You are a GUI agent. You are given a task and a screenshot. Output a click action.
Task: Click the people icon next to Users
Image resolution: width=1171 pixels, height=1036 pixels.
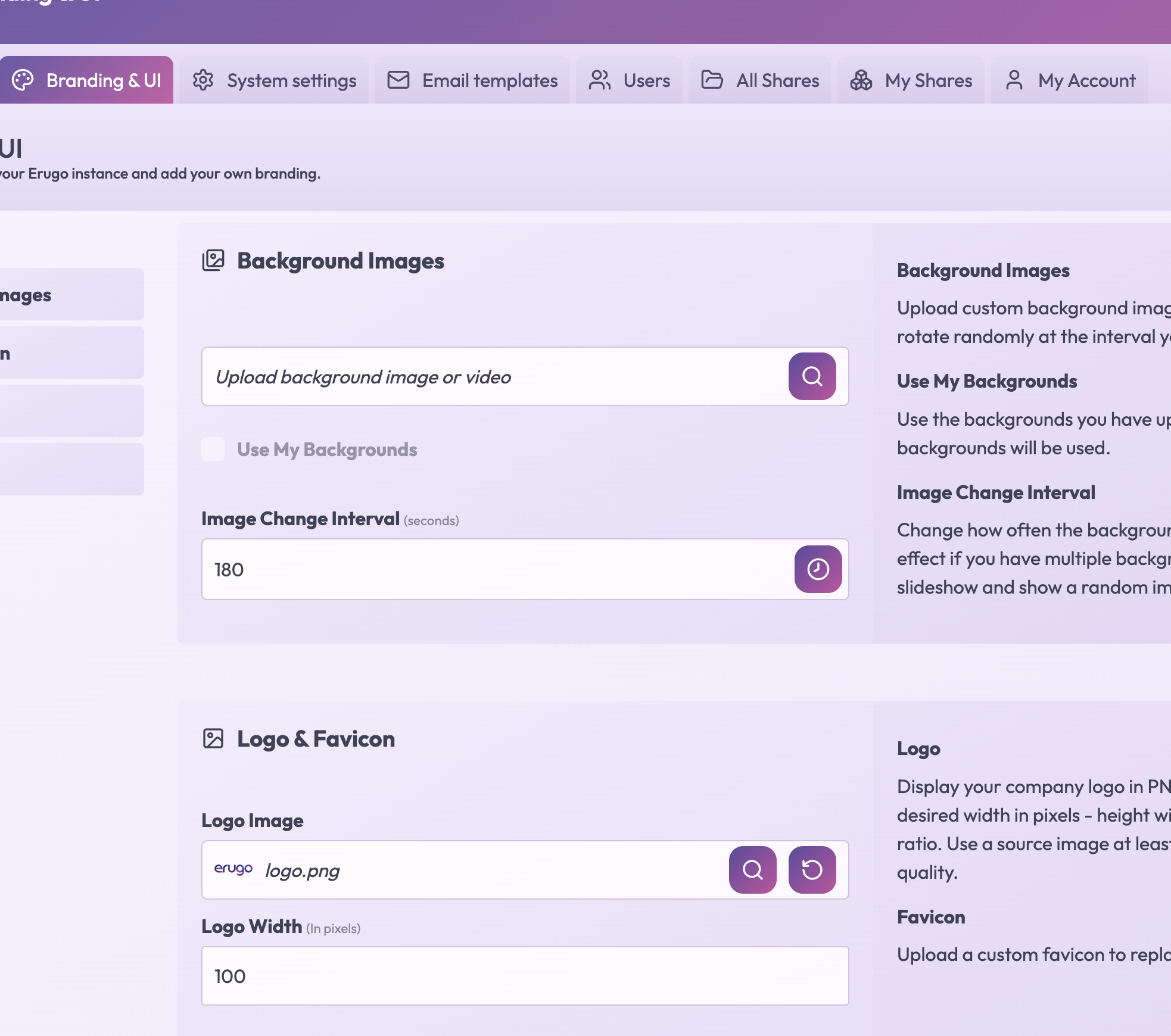pyautogui.click(x=600, y=79)
